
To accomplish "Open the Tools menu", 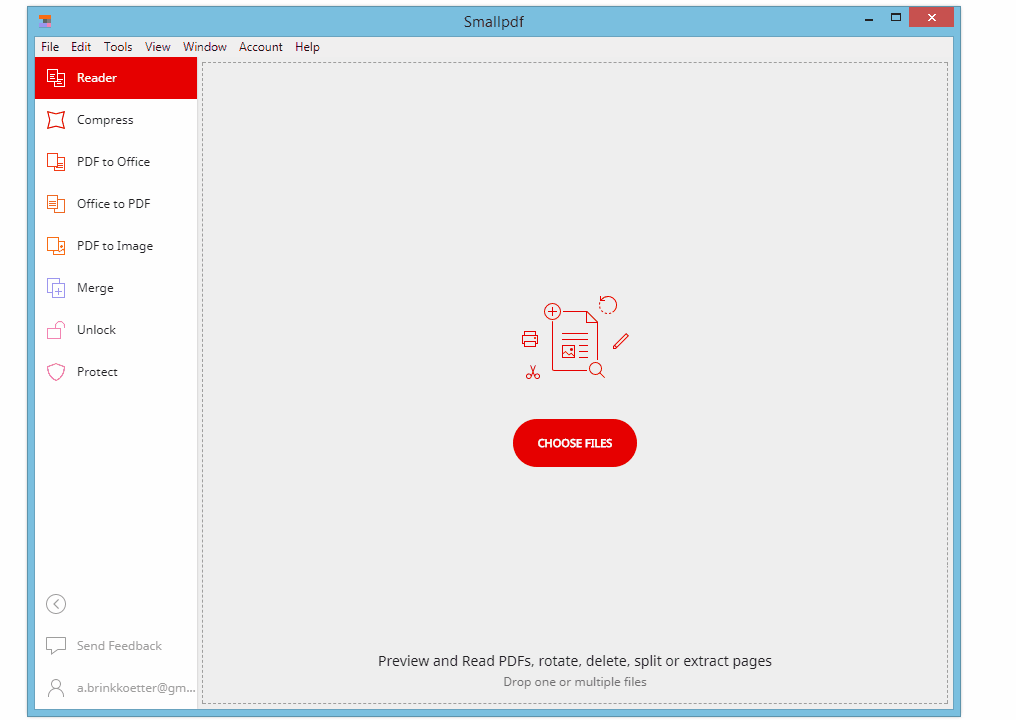I will coord(118,47).
